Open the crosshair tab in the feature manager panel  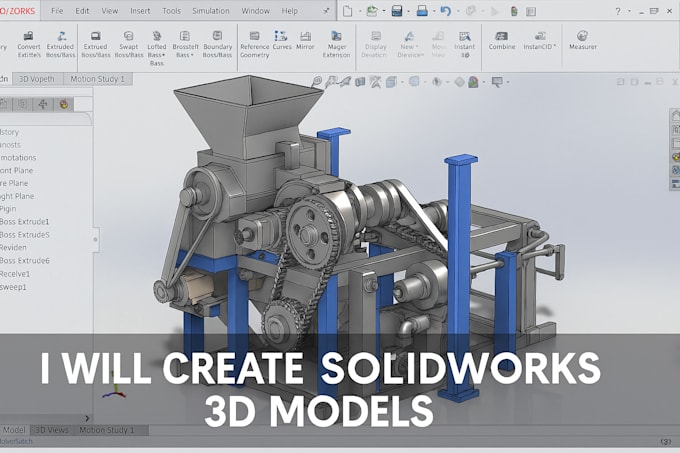click(x=43, y=104)
